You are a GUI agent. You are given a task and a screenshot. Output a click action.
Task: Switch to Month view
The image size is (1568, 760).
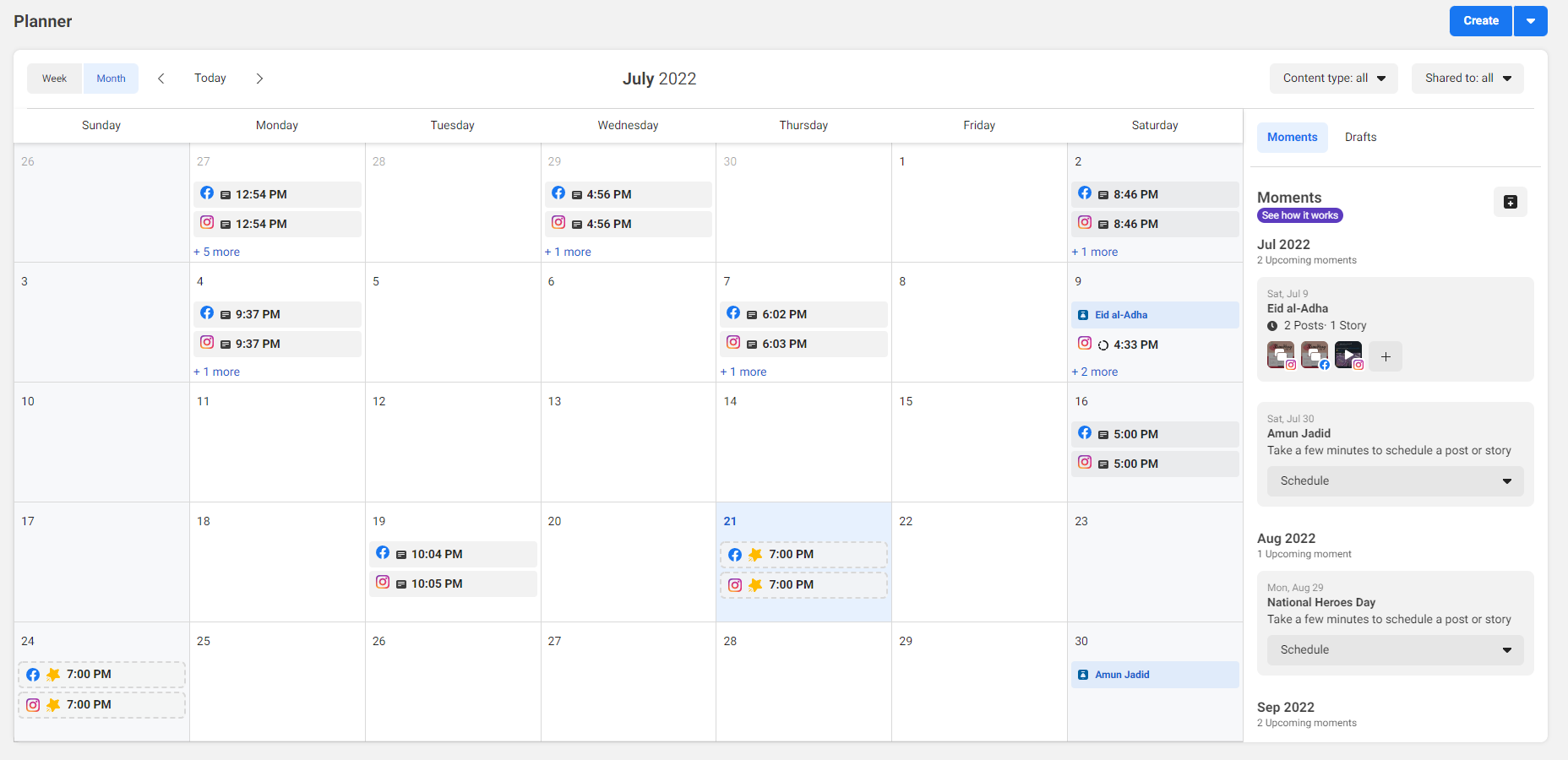111,79
